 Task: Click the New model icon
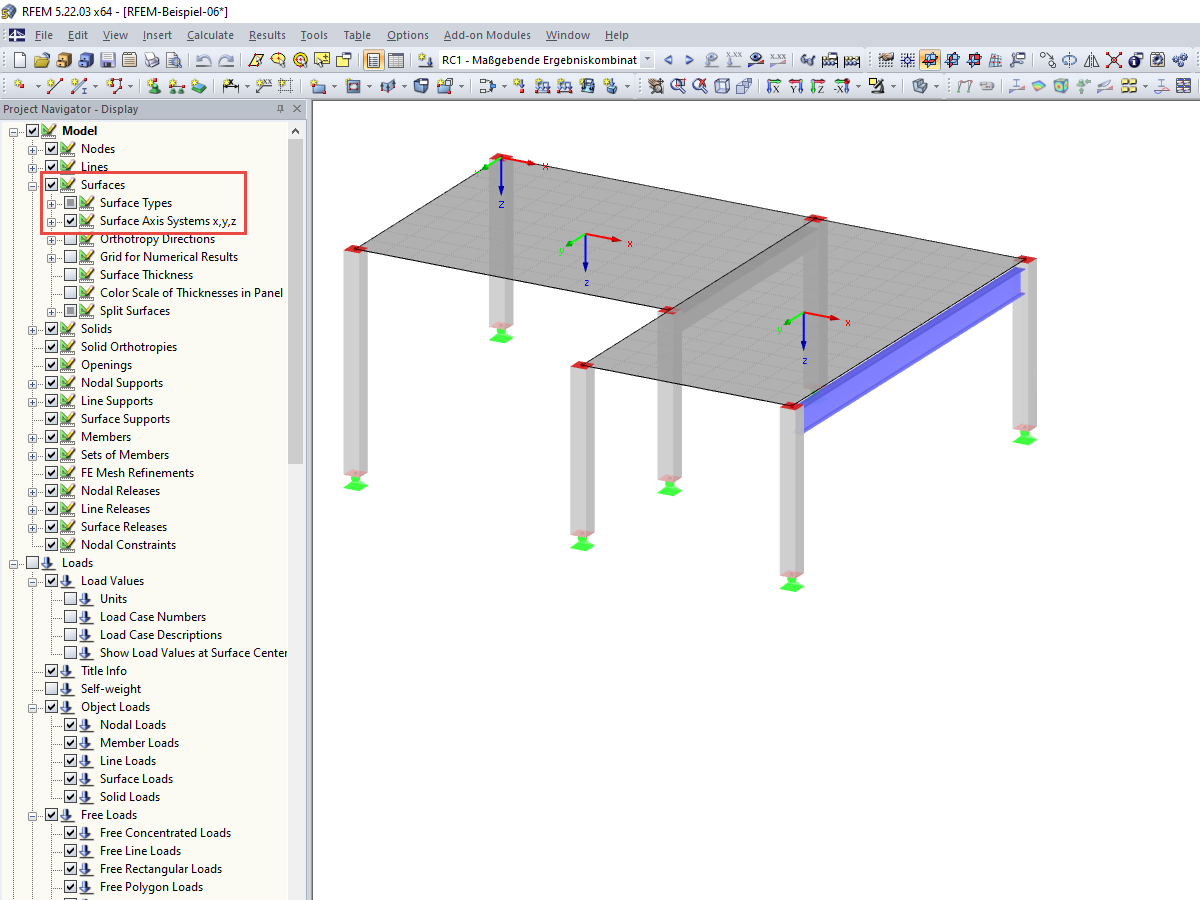tap(20, 60)
